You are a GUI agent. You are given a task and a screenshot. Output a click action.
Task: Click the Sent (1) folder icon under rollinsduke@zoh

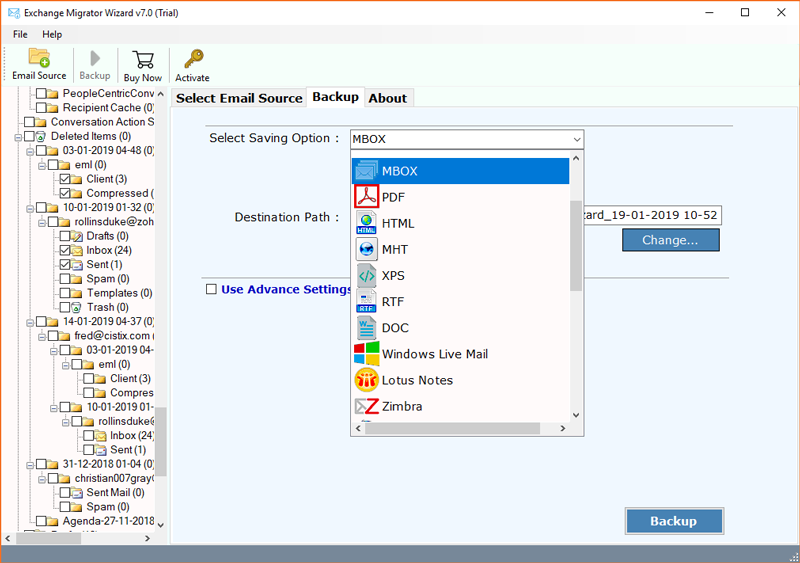point(77,265)
